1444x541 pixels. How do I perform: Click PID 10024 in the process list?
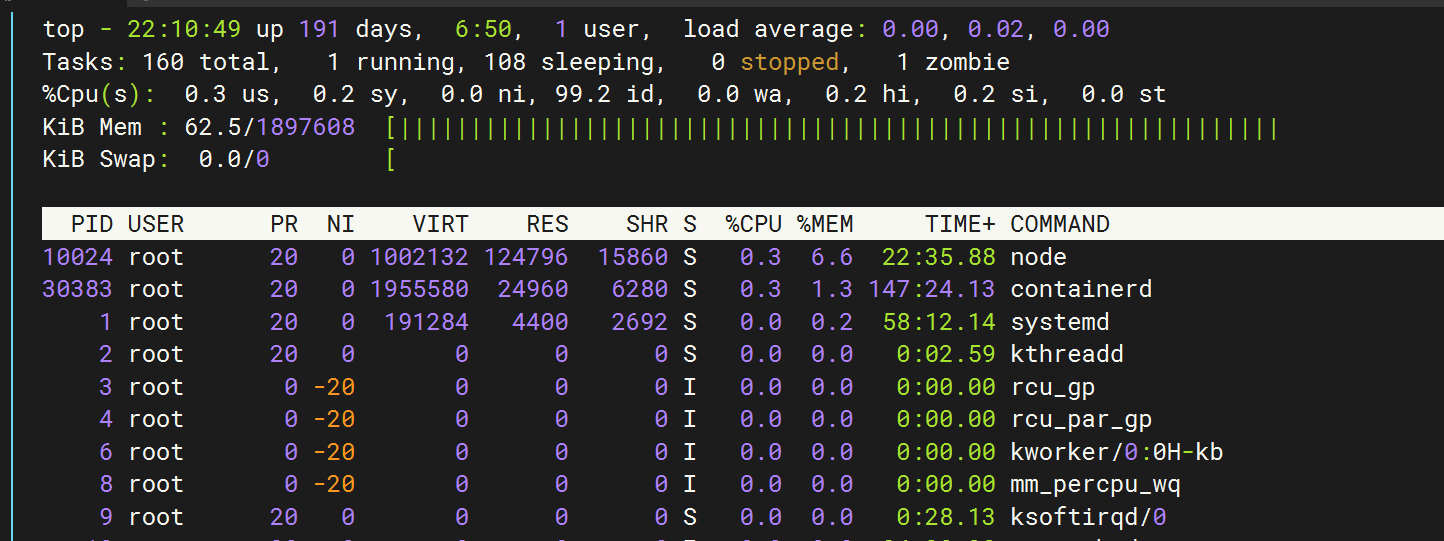coord(78,257)
